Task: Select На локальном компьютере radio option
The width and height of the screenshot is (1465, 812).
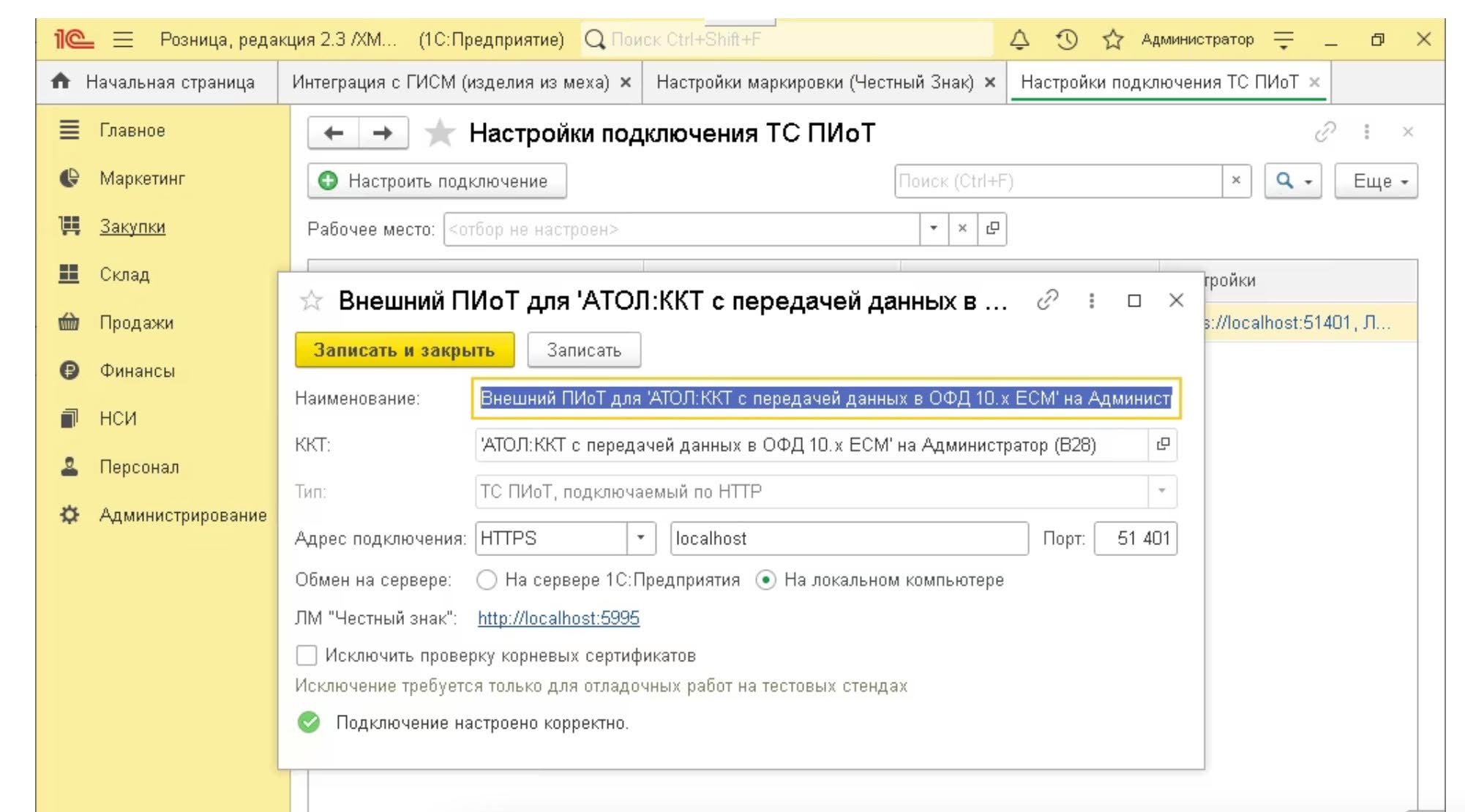Action: pos(765,580)
